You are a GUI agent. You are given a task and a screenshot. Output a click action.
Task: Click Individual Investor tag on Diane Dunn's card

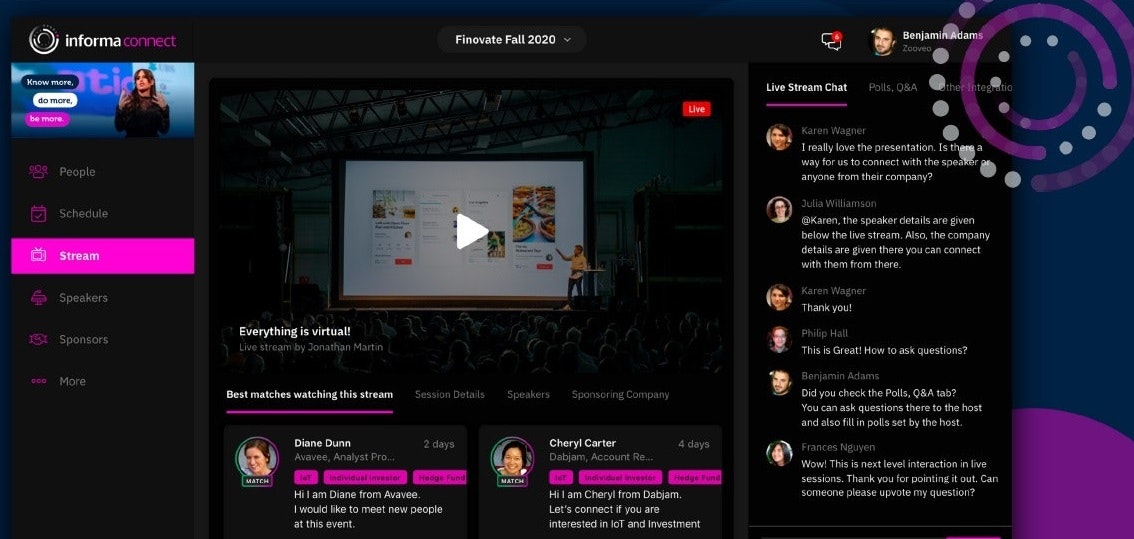pos(365,478)
